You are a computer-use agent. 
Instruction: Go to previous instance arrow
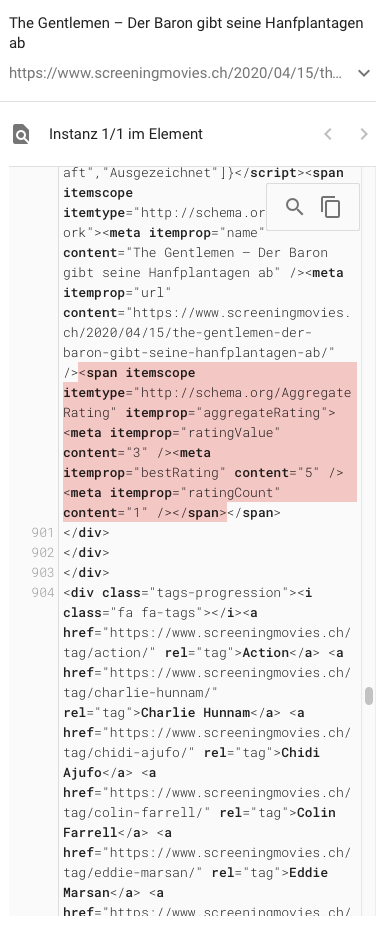328,134
